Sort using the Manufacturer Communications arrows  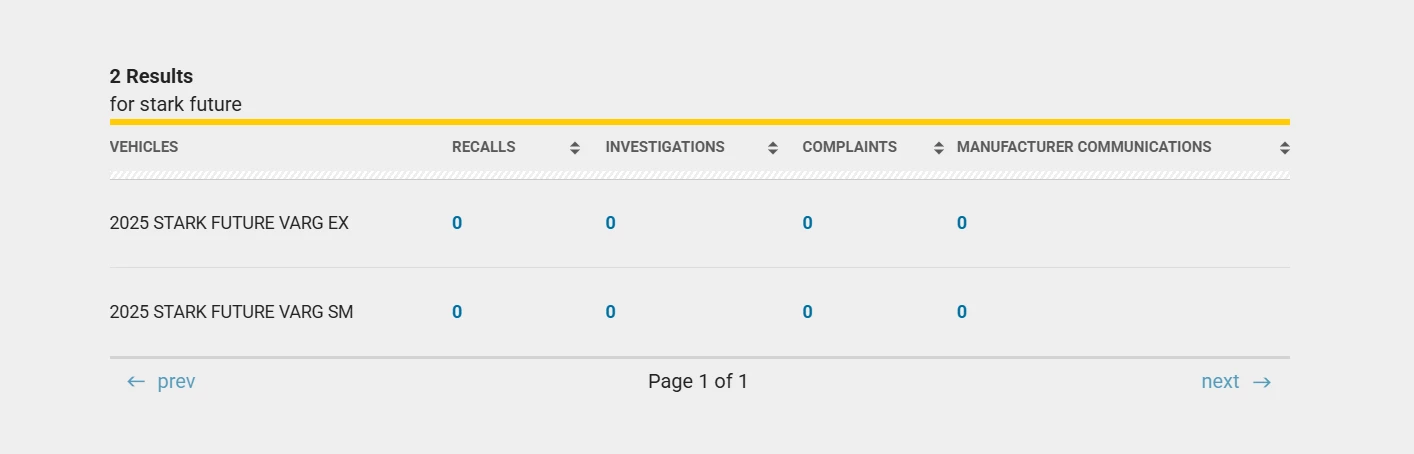pos(1285,148)
